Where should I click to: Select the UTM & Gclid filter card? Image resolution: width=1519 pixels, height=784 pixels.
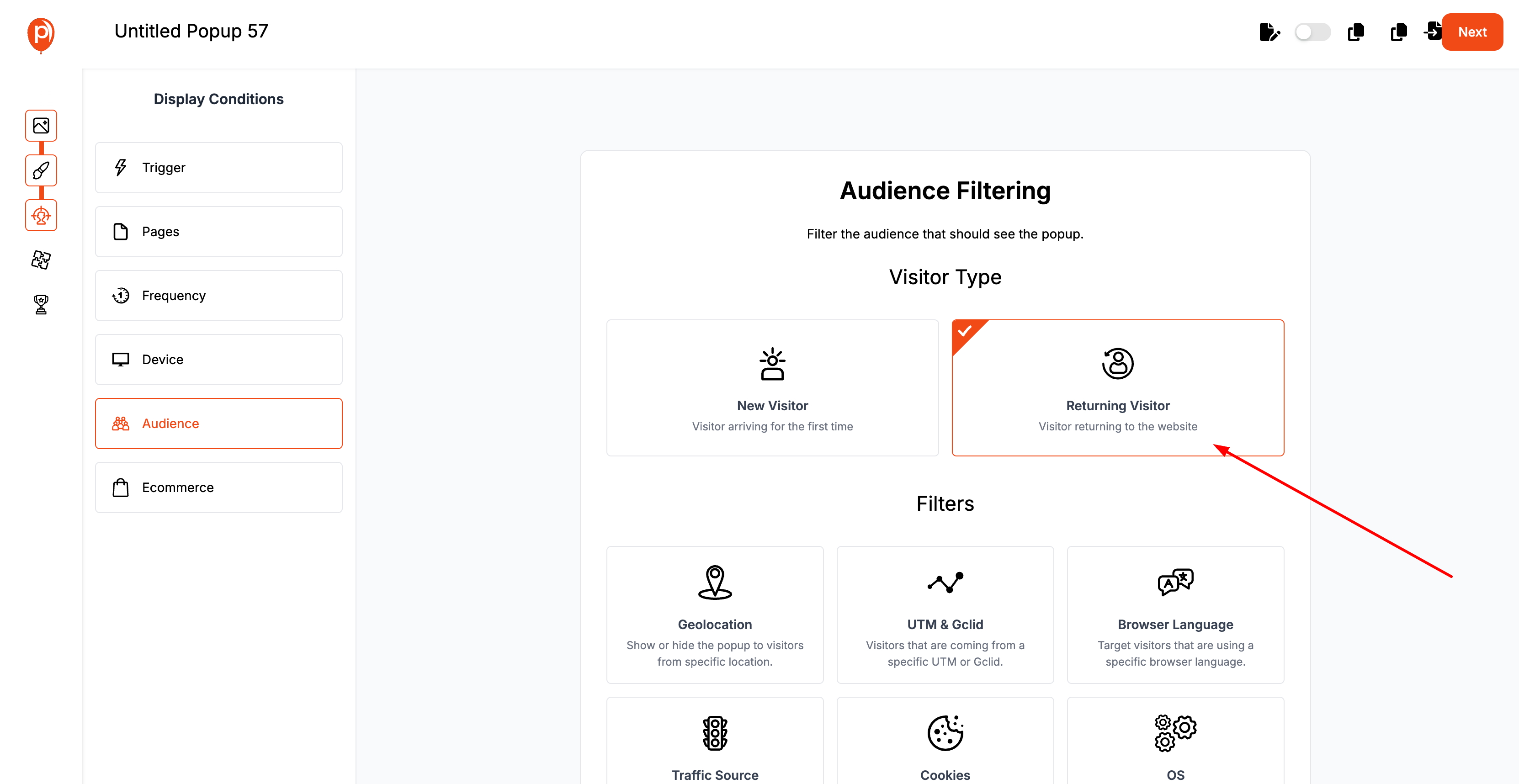tap(945, 615)
